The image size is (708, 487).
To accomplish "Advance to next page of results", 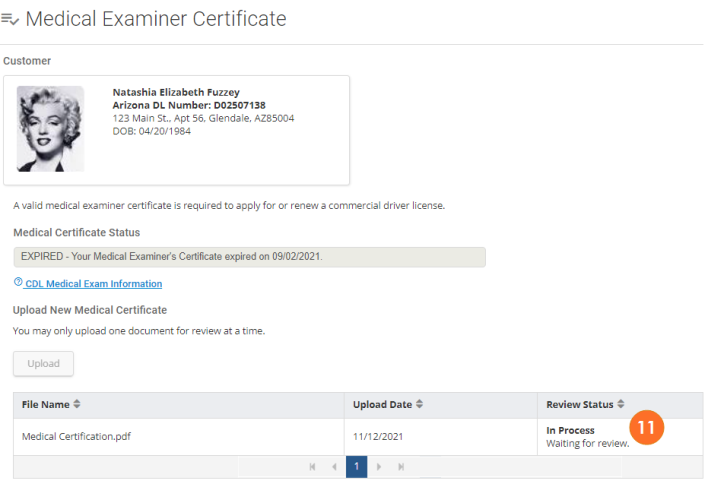I will 379,467.
